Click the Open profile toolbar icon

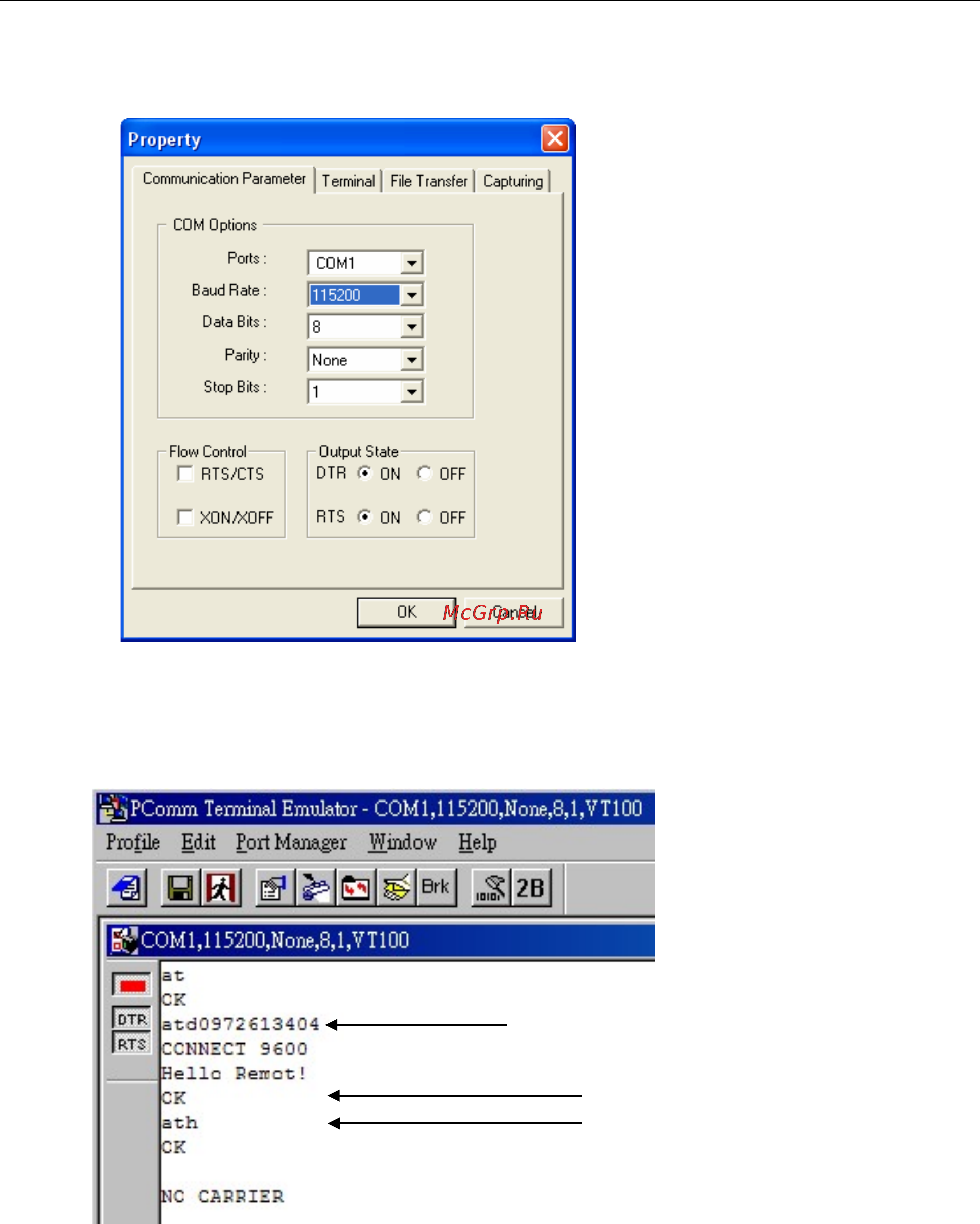coord(127,887)
